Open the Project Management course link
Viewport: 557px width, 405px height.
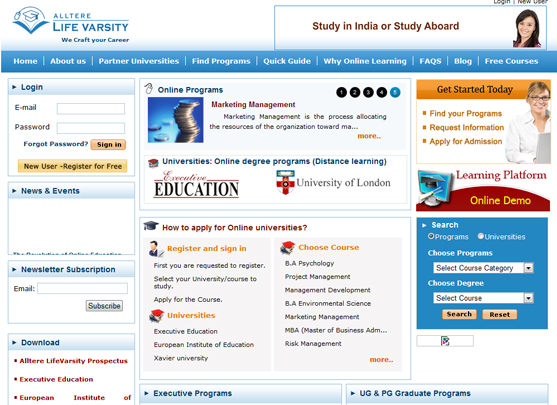coord(318,277)
